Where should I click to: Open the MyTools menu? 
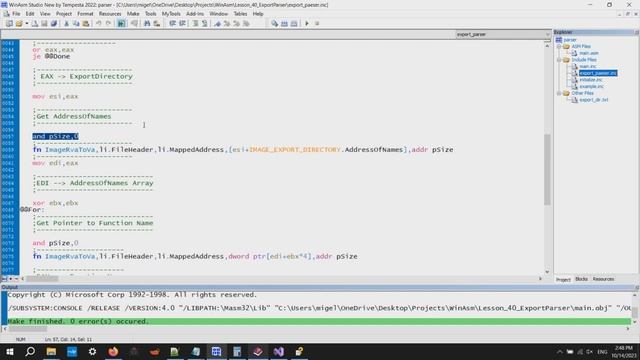click(x=171, y=14)
